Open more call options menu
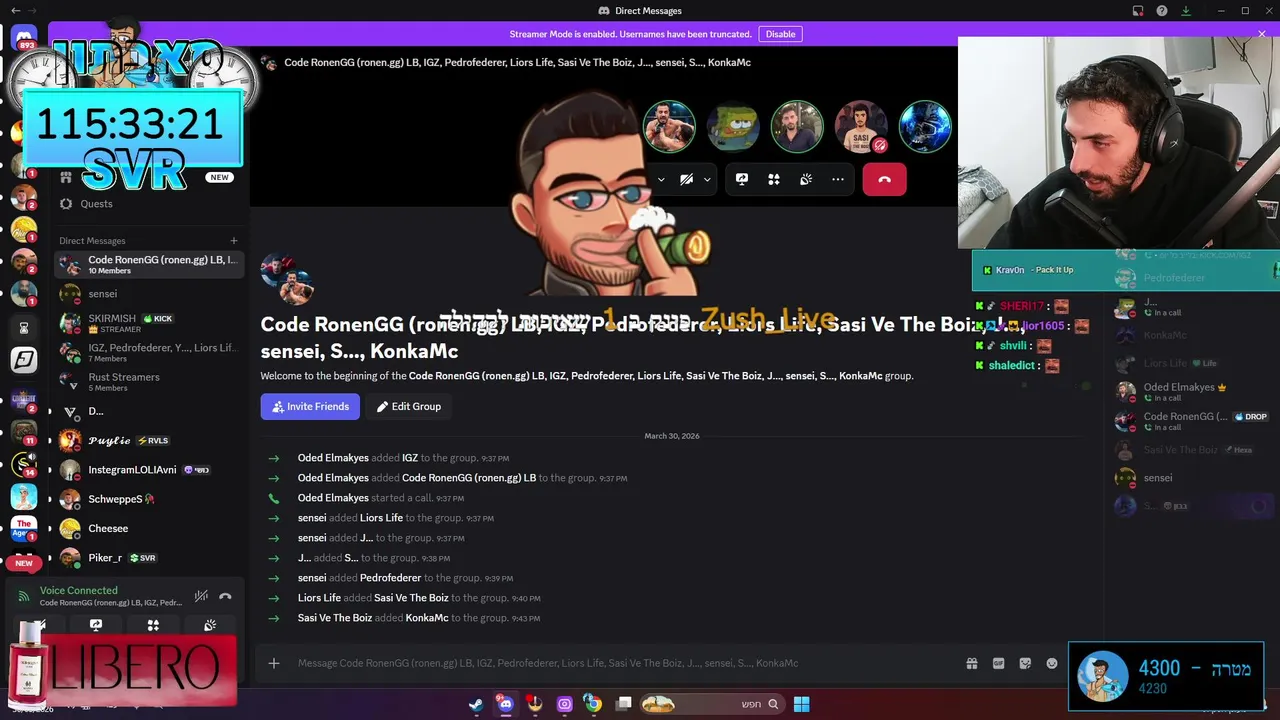Image resolution: width=1280 pixels, height=720 pixels. click(838, 179)
